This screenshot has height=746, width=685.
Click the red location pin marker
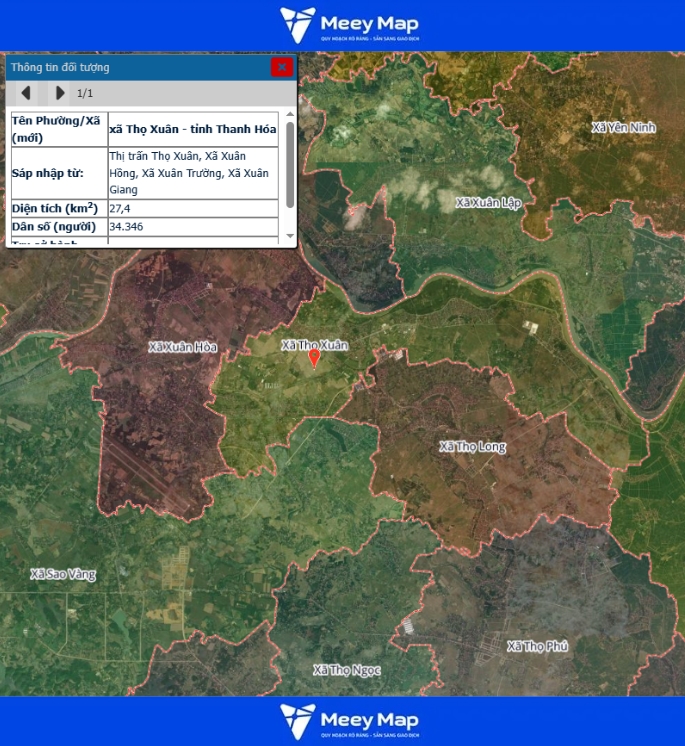tap(314, 357)
